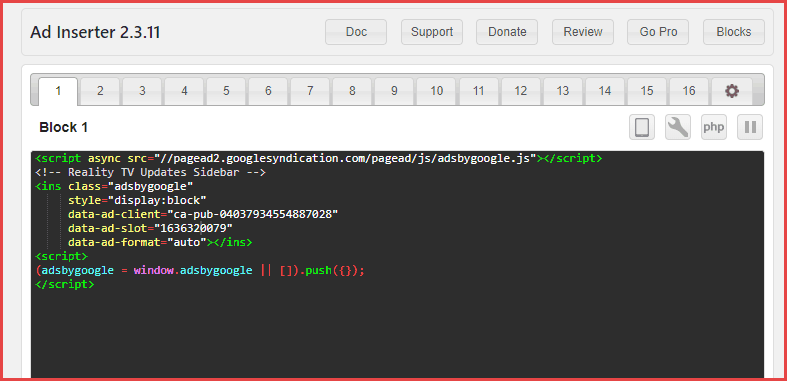787x381 pixels.
Task: Click the data-ad-format="auto" line
Action: point(160,242)
